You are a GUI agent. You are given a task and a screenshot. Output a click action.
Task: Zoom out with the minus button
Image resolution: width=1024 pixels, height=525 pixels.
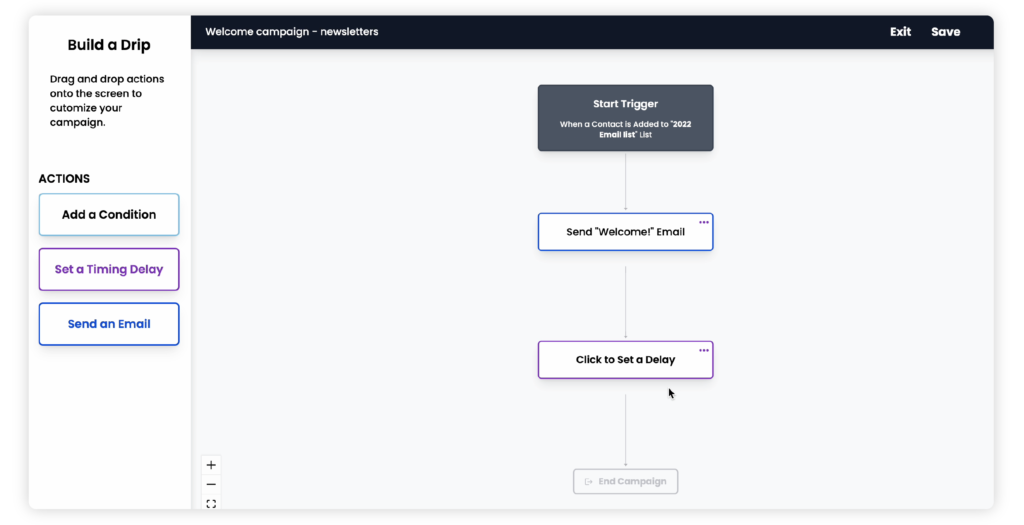pyautogui.click(x=211, y=484)
